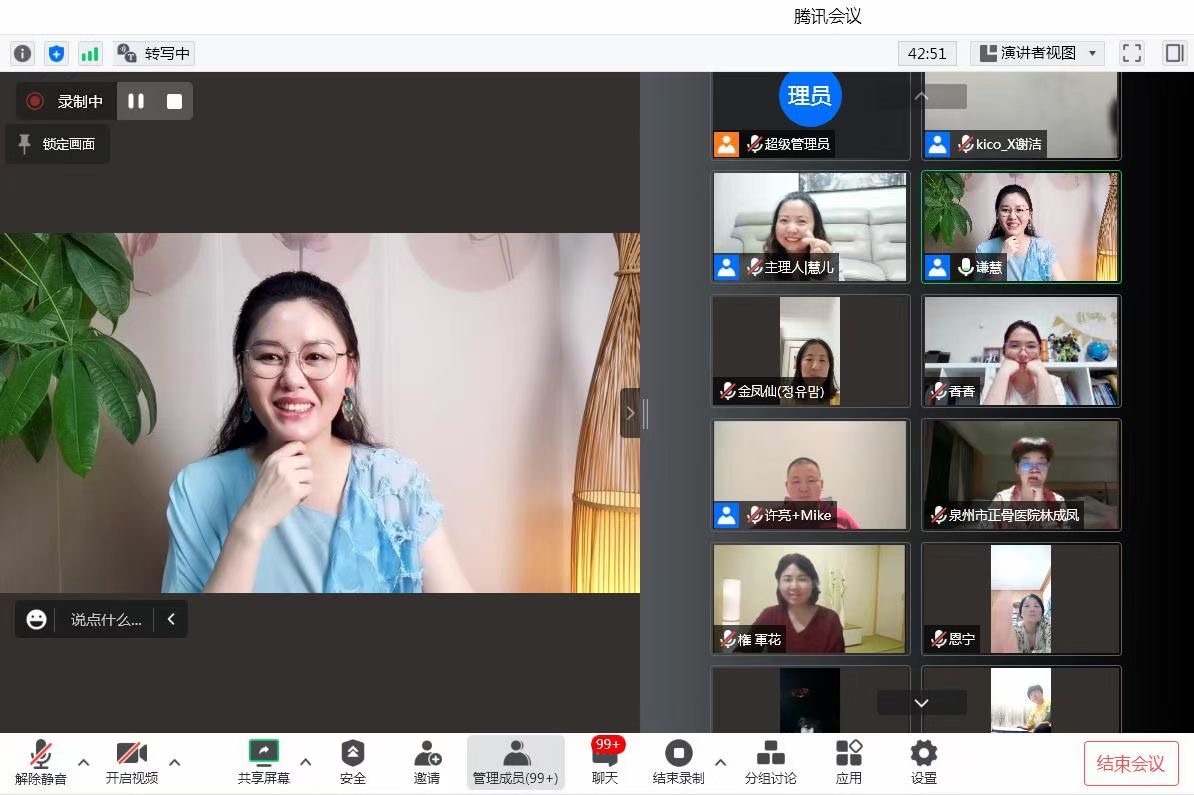
Task: Check the green network signal icon
Action: coord(90,53)
